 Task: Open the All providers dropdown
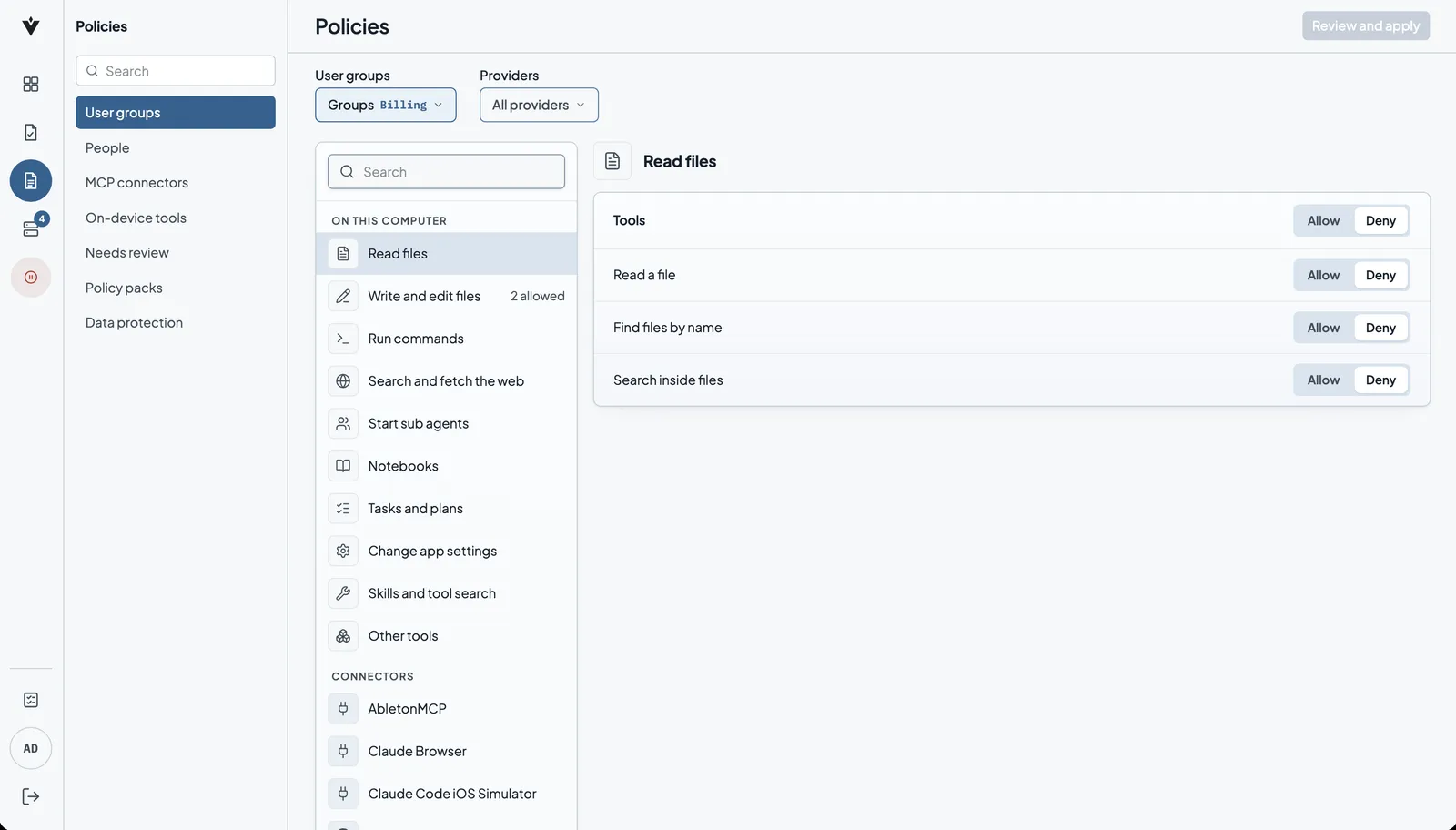click(x=539, y=105)
